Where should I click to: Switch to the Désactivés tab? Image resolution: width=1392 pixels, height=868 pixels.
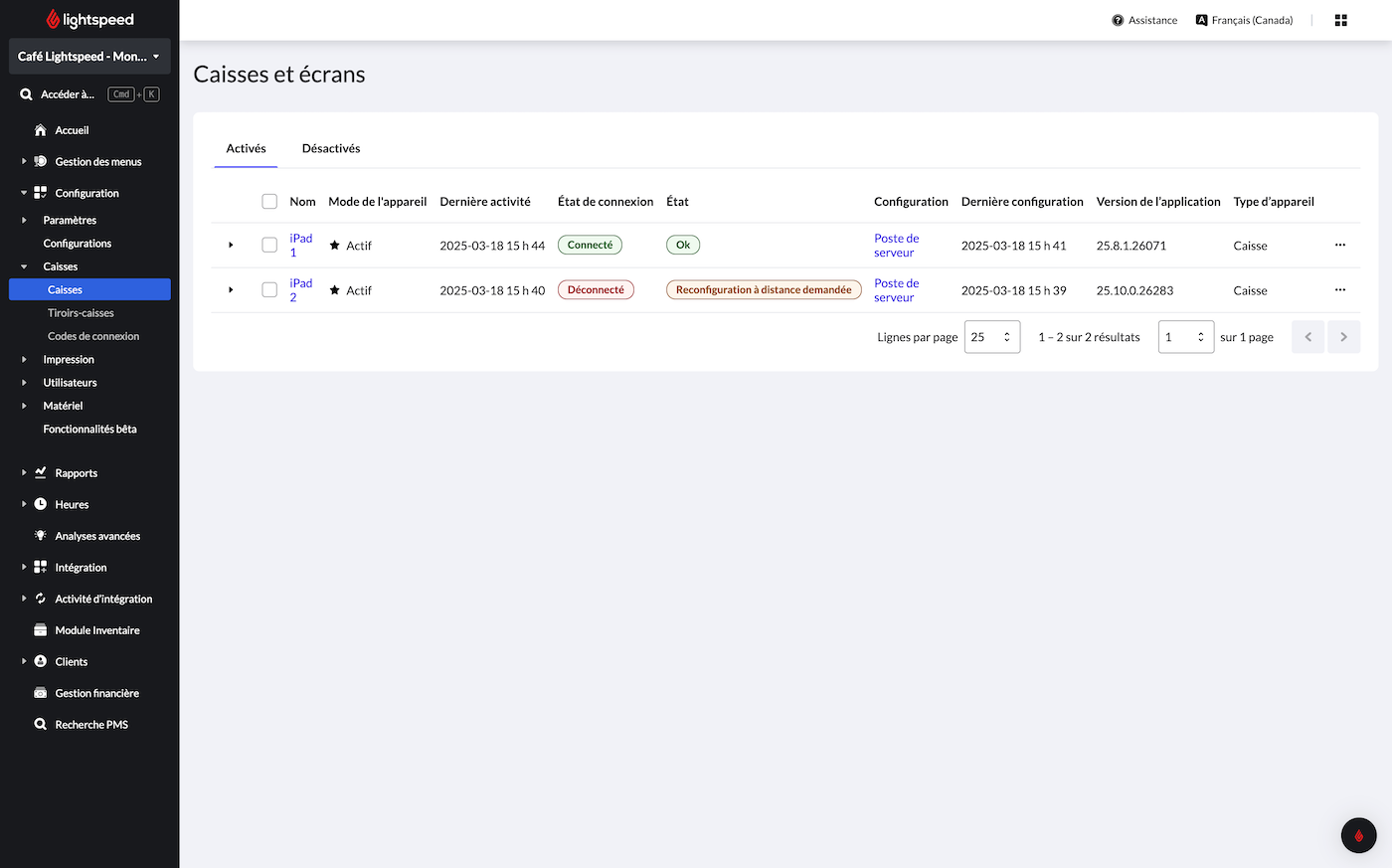pos(331,149)
